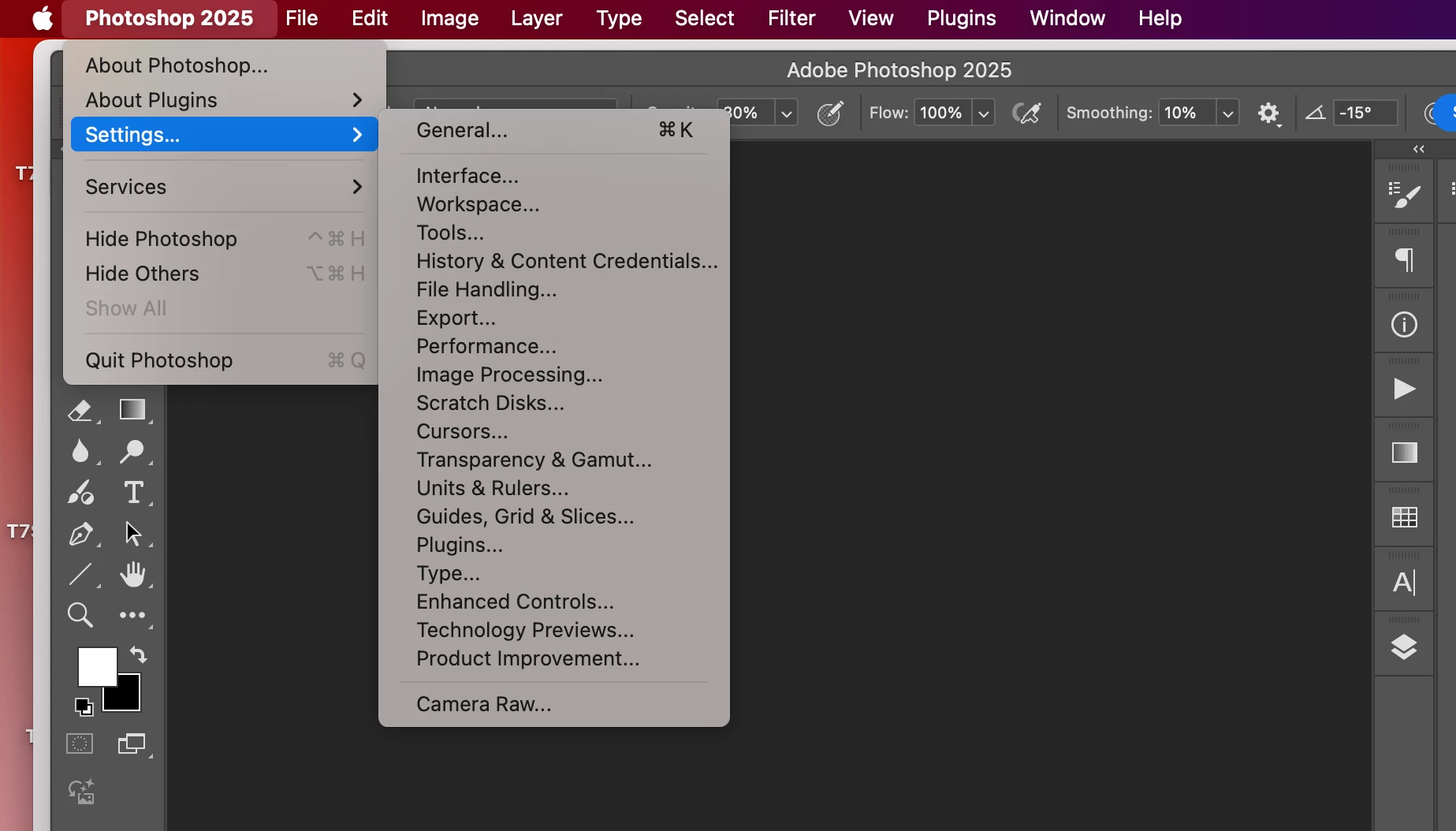
Task: Open Technology Previews settings
Action: coord(553,630)
